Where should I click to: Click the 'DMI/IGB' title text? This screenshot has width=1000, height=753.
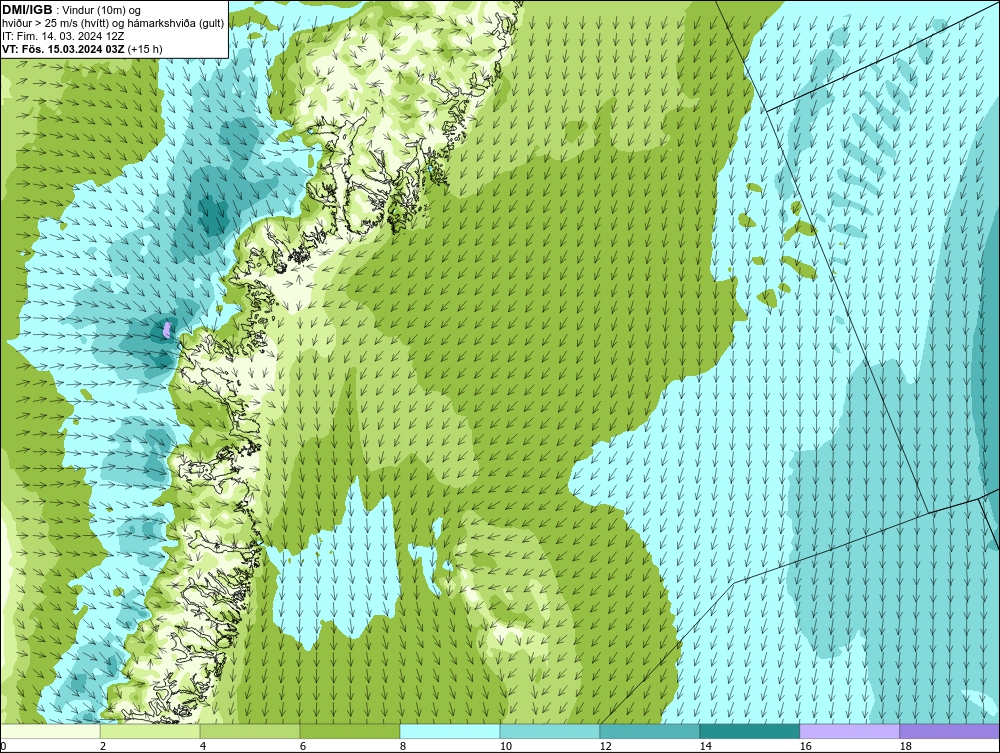(x=27, y=10)
